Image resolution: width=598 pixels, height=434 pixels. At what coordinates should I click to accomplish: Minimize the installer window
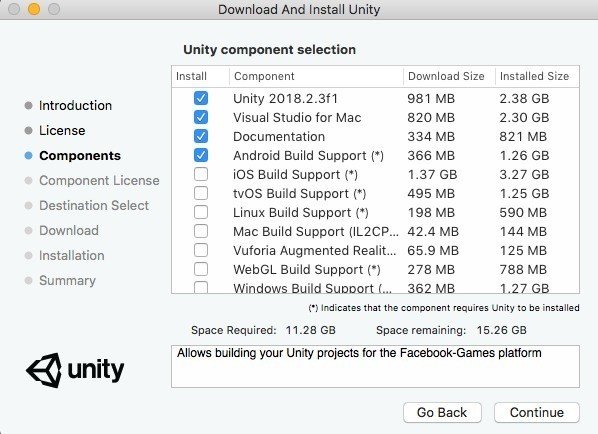[x=34, y=9]
